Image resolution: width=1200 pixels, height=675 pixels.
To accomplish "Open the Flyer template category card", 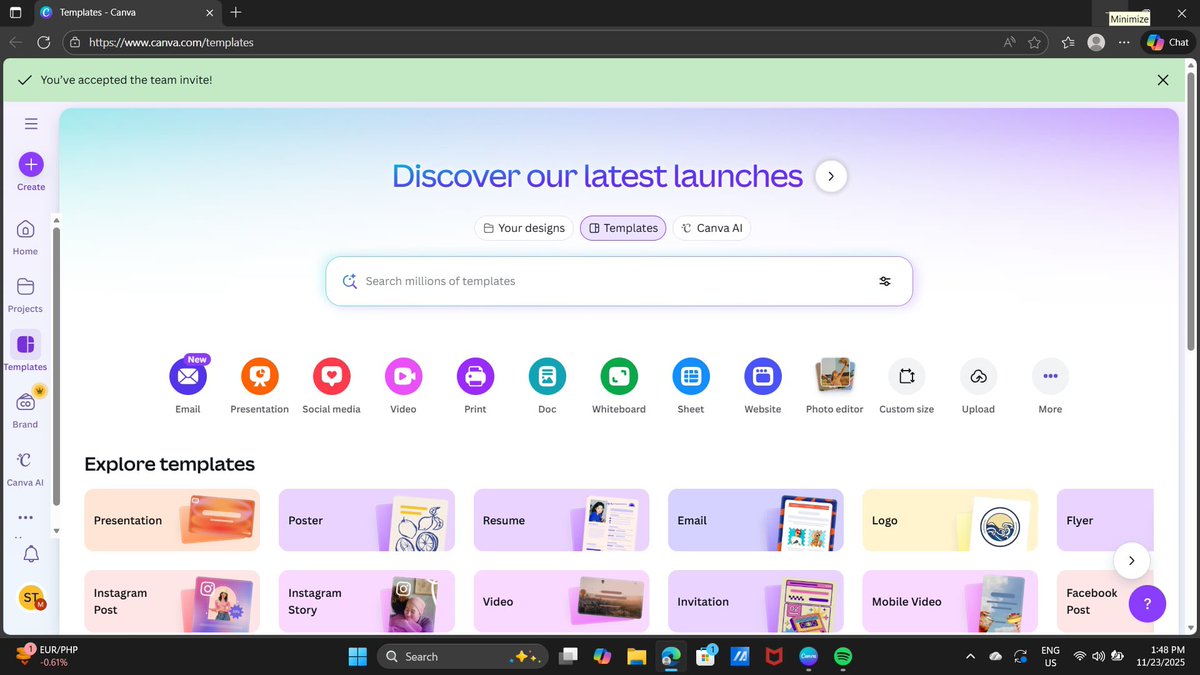I will pos(1105,520).
